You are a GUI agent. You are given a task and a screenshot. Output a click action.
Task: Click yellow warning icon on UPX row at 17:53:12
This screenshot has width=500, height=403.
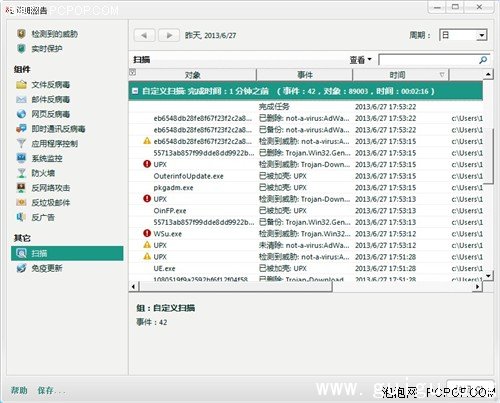click(147, 245)
